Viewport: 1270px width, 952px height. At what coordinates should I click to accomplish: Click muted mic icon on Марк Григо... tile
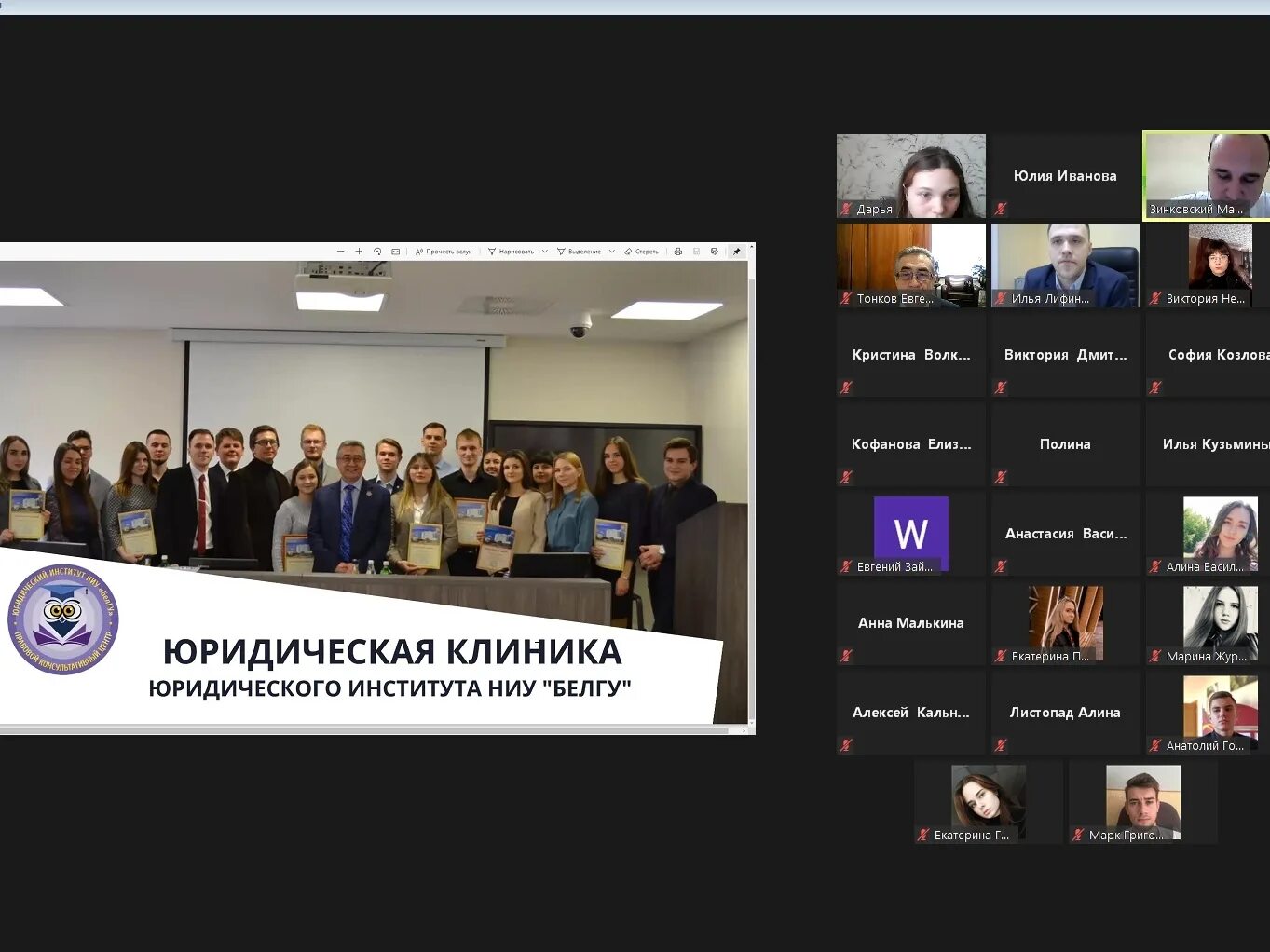pyautogui.click(x=1078, y=835)
